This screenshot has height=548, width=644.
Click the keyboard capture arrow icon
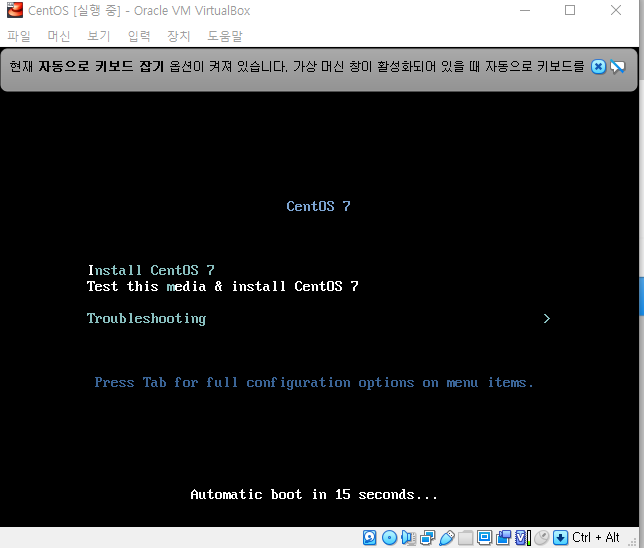pyautogui.click(x=561, y=537)
